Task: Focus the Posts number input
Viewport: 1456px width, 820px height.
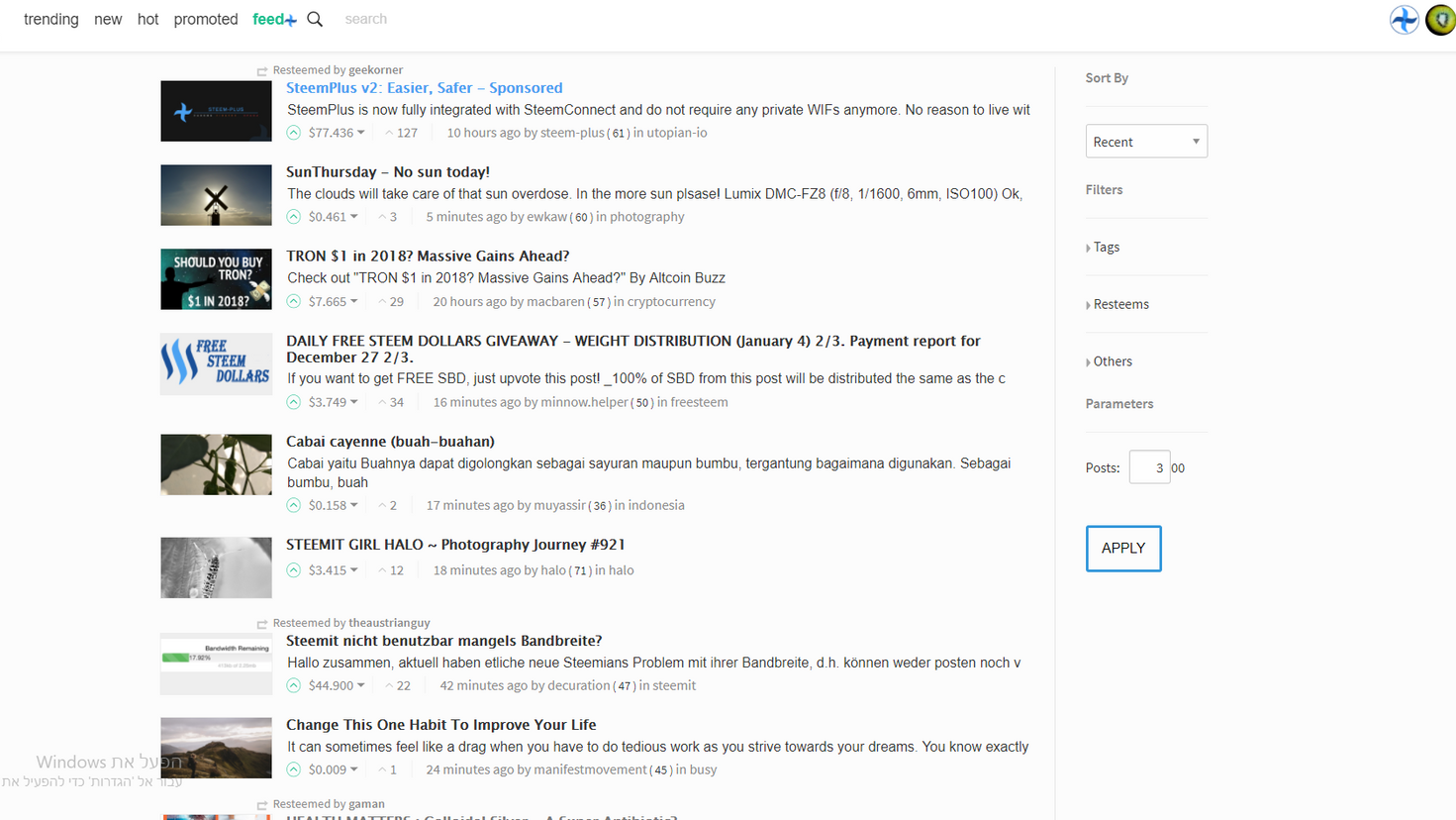Action: point(1149,467)
